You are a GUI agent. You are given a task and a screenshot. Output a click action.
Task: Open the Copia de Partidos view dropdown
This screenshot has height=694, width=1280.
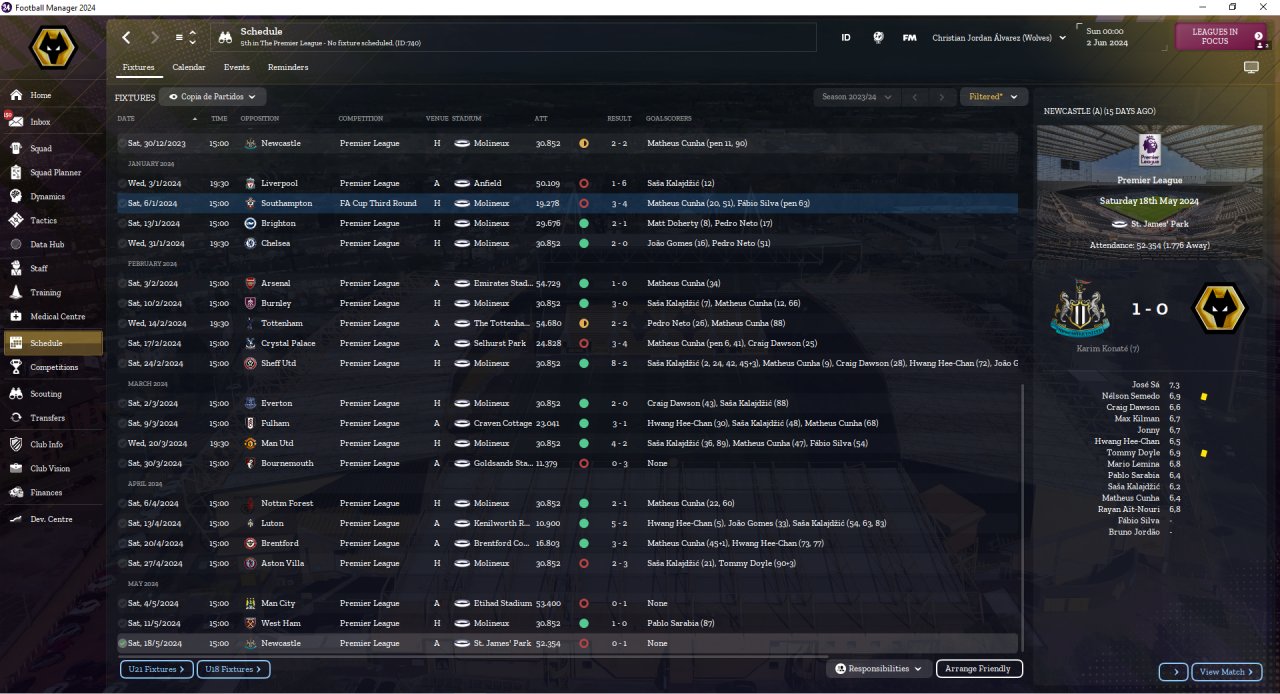tap(212, 97)
